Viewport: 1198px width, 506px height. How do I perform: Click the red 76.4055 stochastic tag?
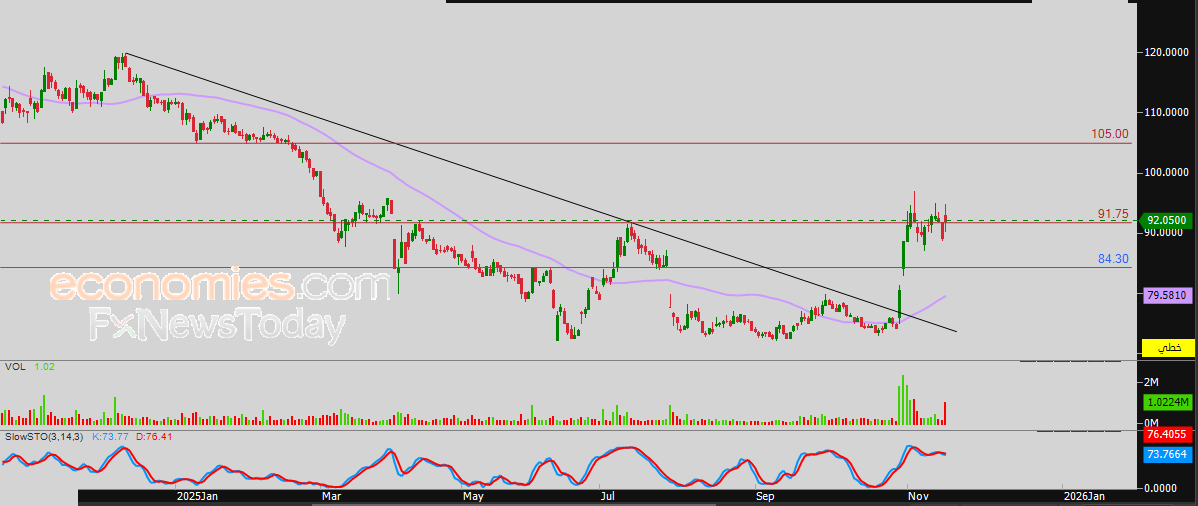(1166, 437)
